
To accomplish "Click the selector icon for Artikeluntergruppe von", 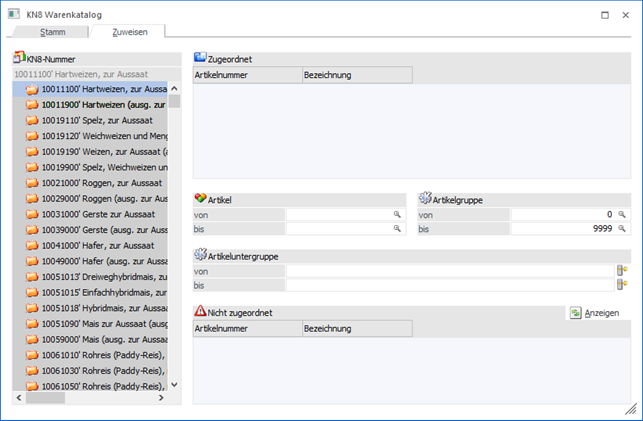I will pos(622,271).
